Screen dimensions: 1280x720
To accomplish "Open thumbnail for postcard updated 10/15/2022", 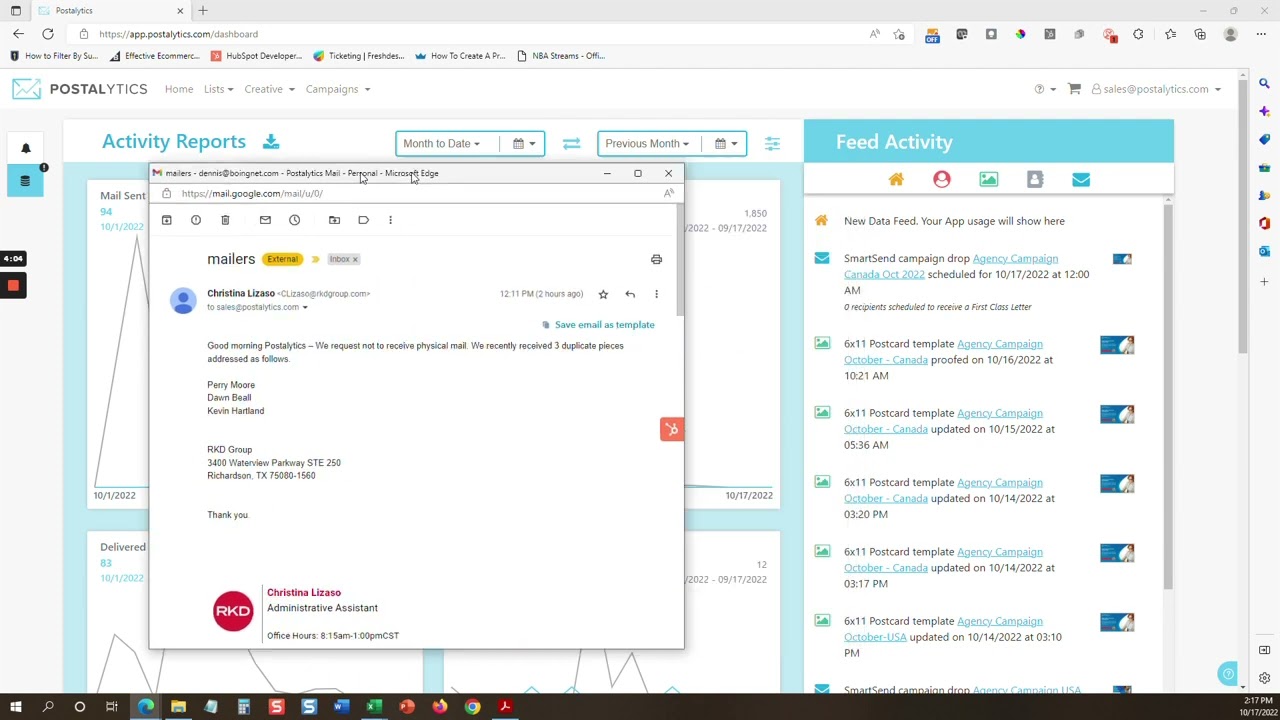I will point(1117,414).
